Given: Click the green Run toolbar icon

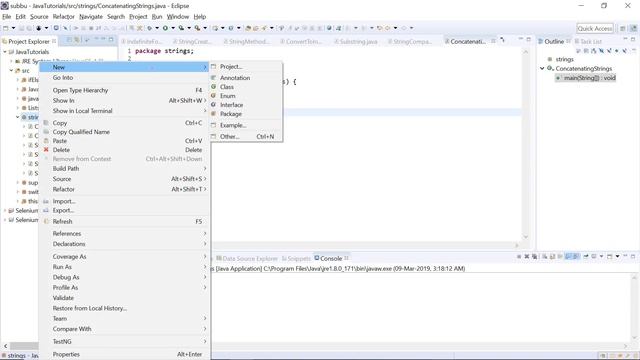Looking at the screenshot, I should tap(165, 28).
